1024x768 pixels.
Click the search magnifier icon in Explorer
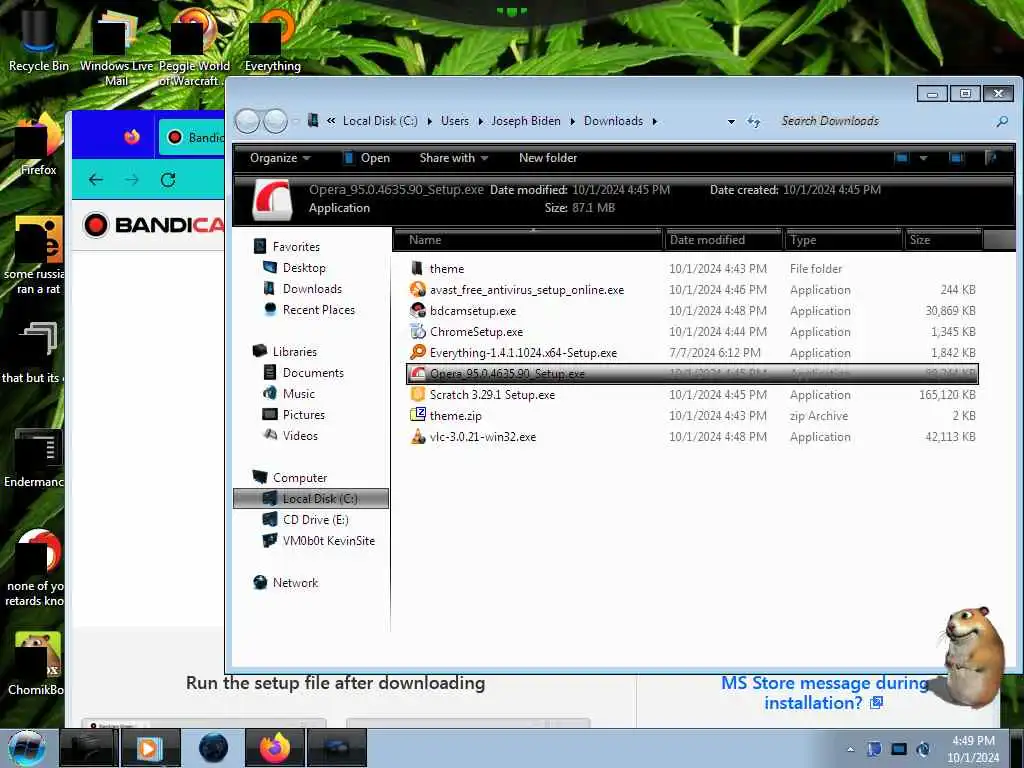point(1002,121)
